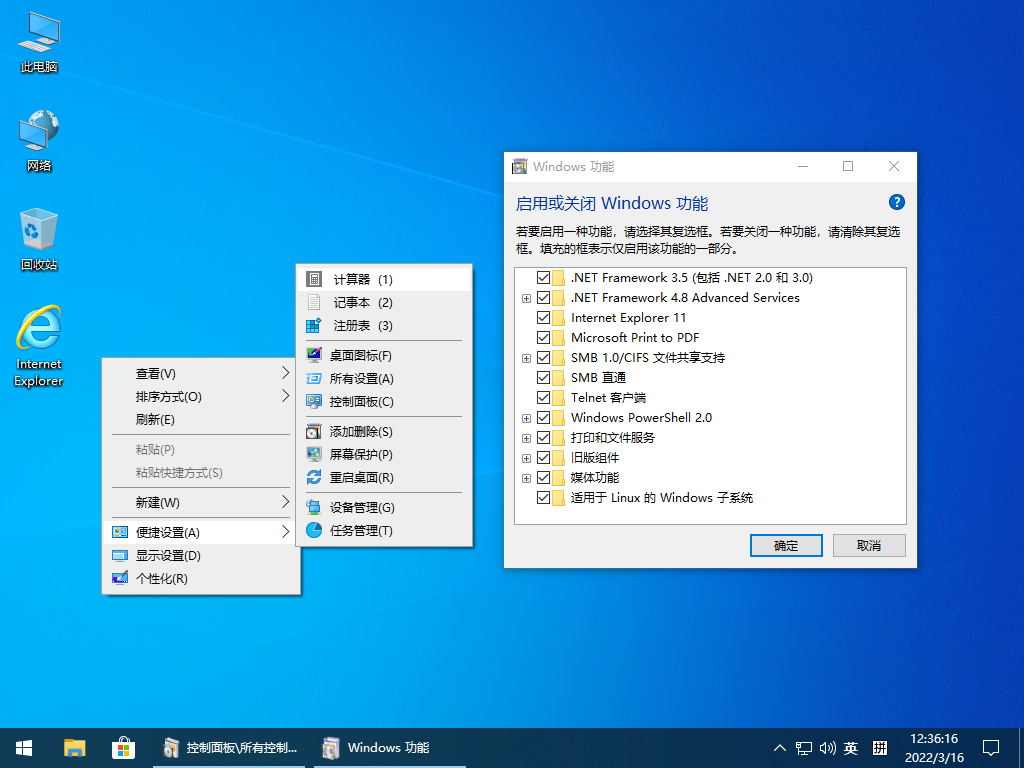Click the control panel icon beside 控制面板(C)
This screenshot has height=768, width=1024.
[x=314, y=401]
